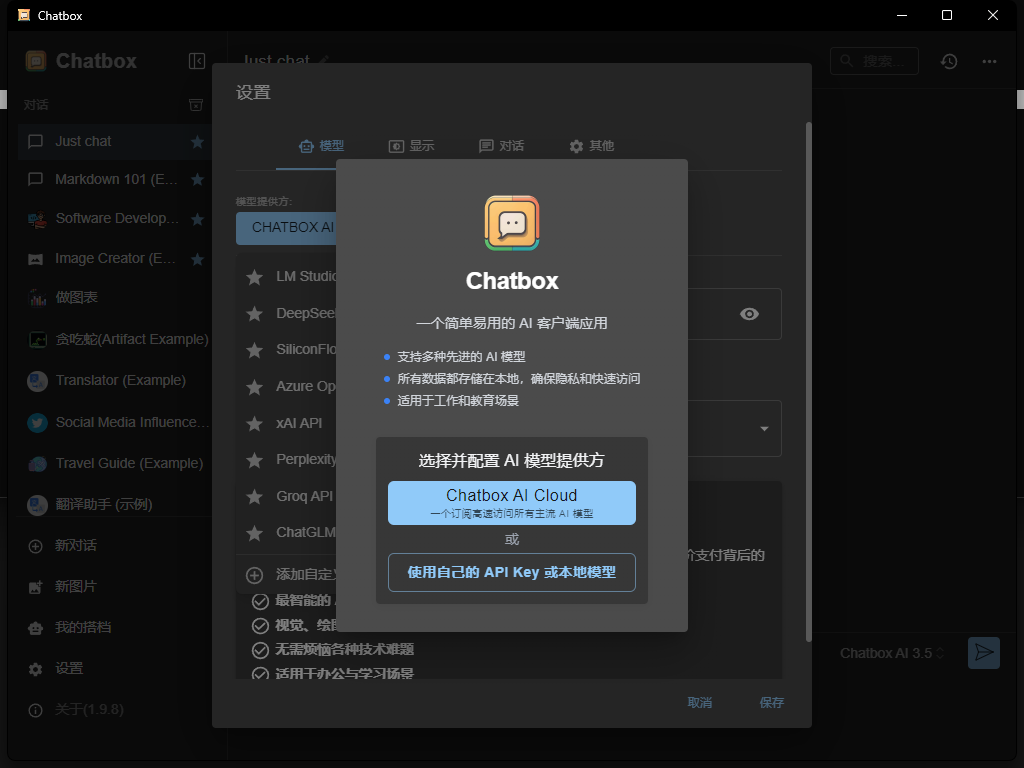This screenshot has height=768, width=1024.
Task: Click the 最智能的 feature checkmark icon
Action: click(x=261, y=601)
